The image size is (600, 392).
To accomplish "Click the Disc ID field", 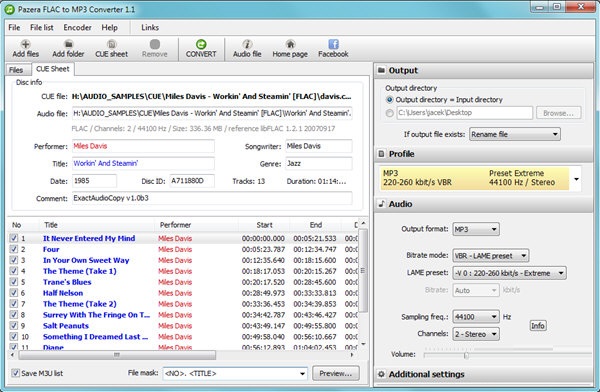I will point(192,181).
